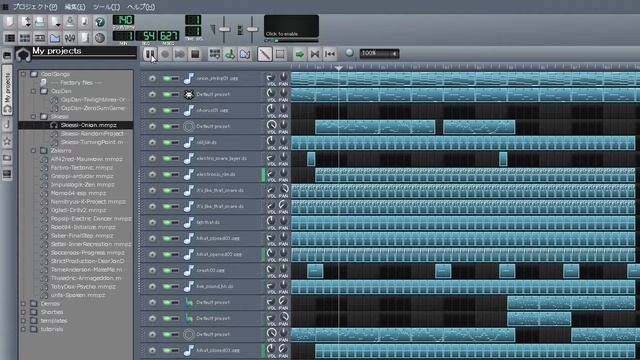Show the Piano Roll editor
The width and height of the screenshot is (640, 360).
click(40, 38)
